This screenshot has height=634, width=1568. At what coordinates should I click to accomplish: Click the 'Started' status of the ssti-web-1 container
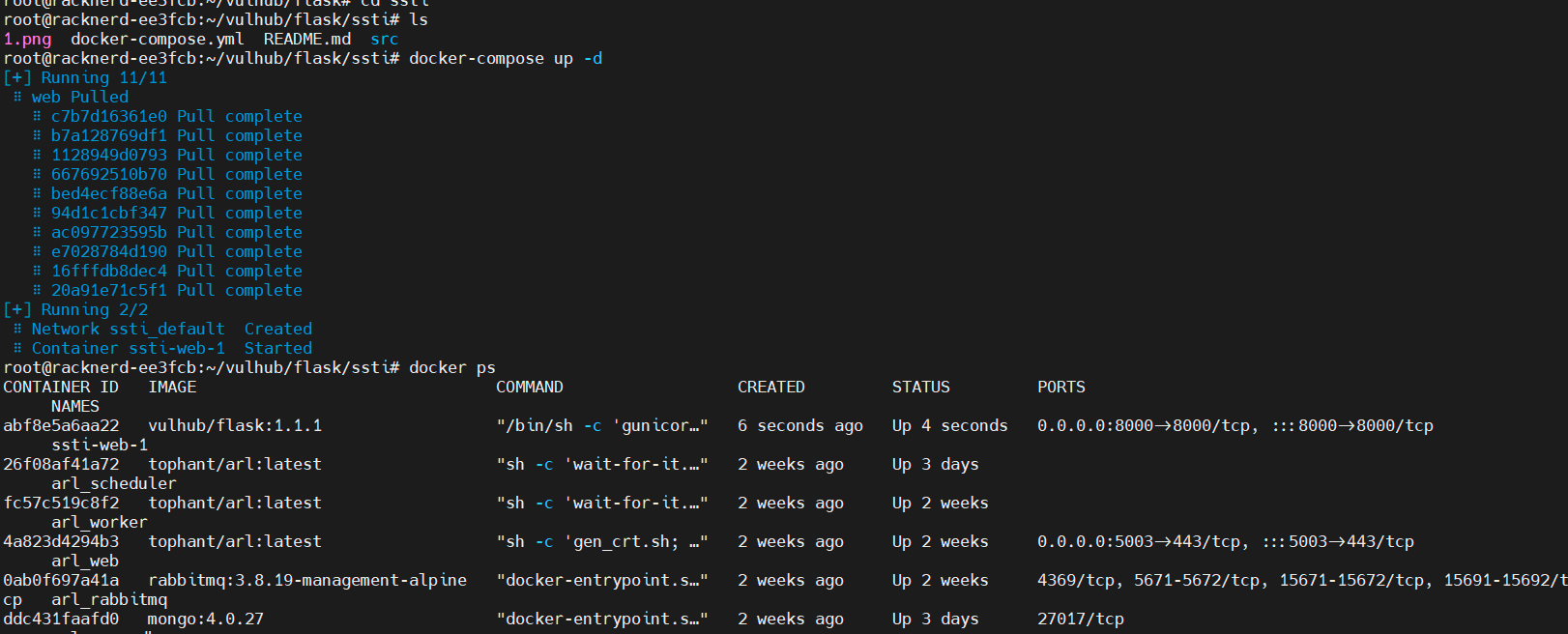277,348
